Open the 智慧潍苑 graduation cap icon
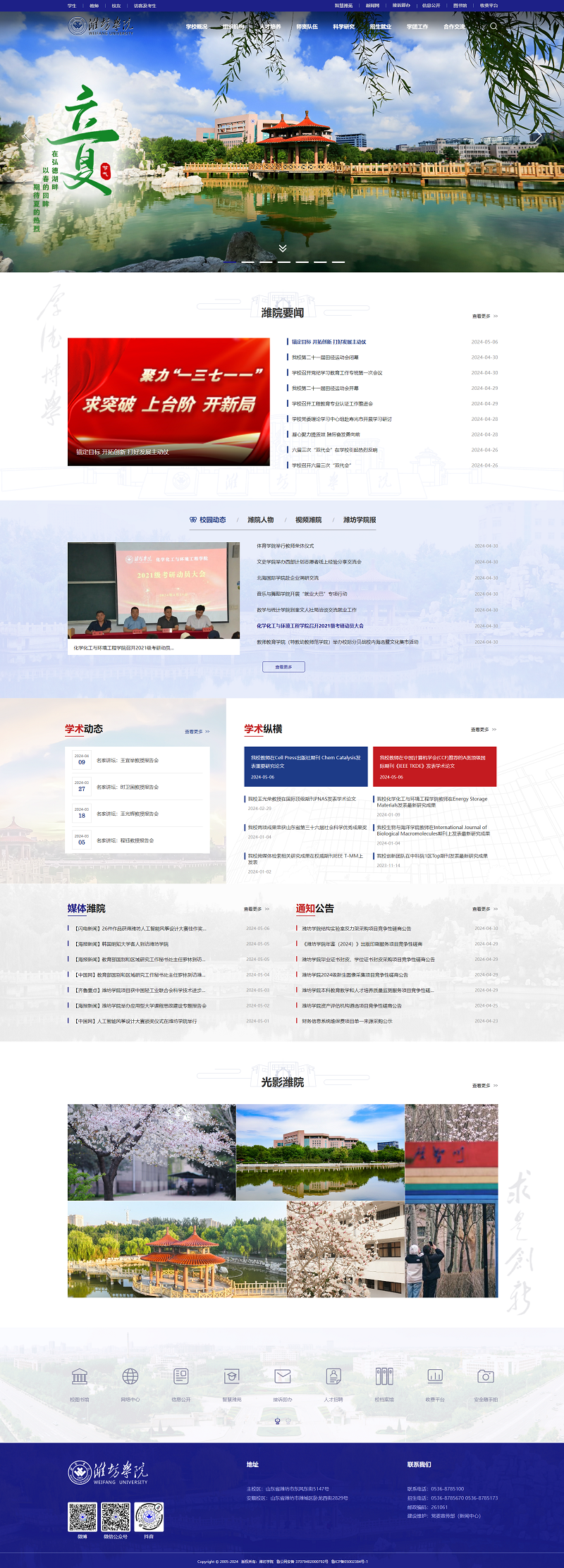 (232, 1376)
